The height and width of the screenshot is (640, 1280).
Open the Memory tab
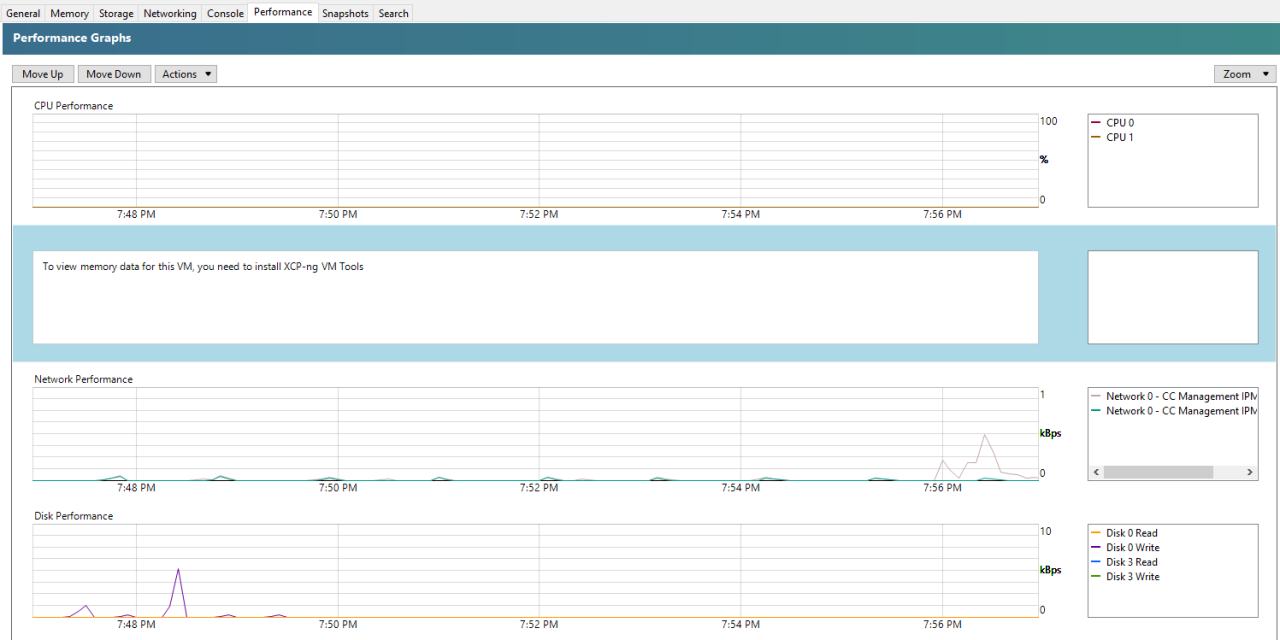69,13
